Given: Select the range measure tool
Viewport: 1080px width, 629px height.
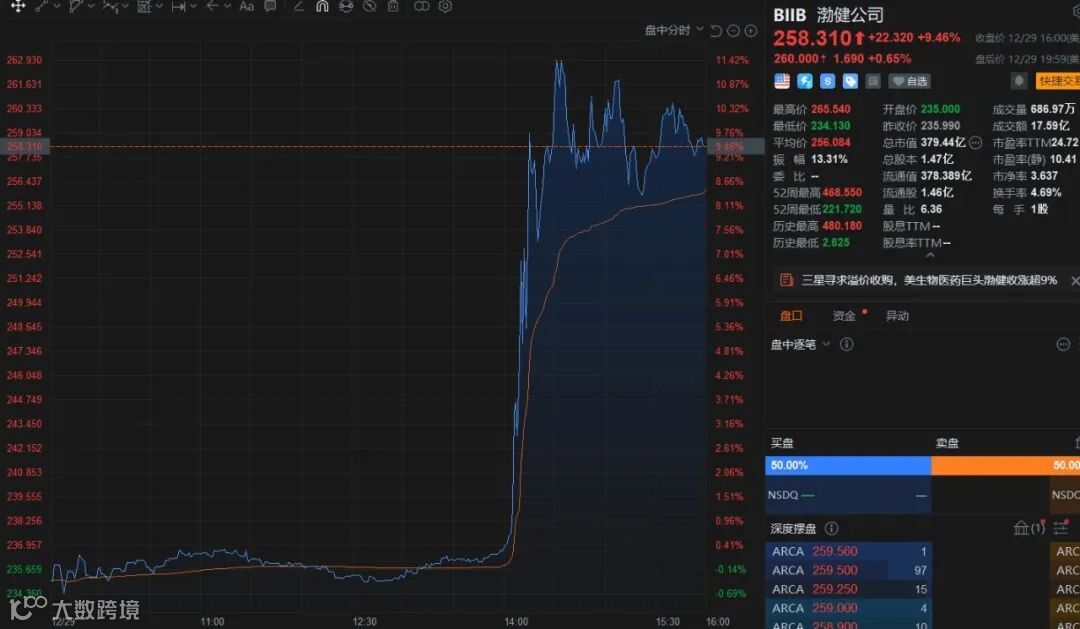Looking at the screenshot, I should [178, 6].
